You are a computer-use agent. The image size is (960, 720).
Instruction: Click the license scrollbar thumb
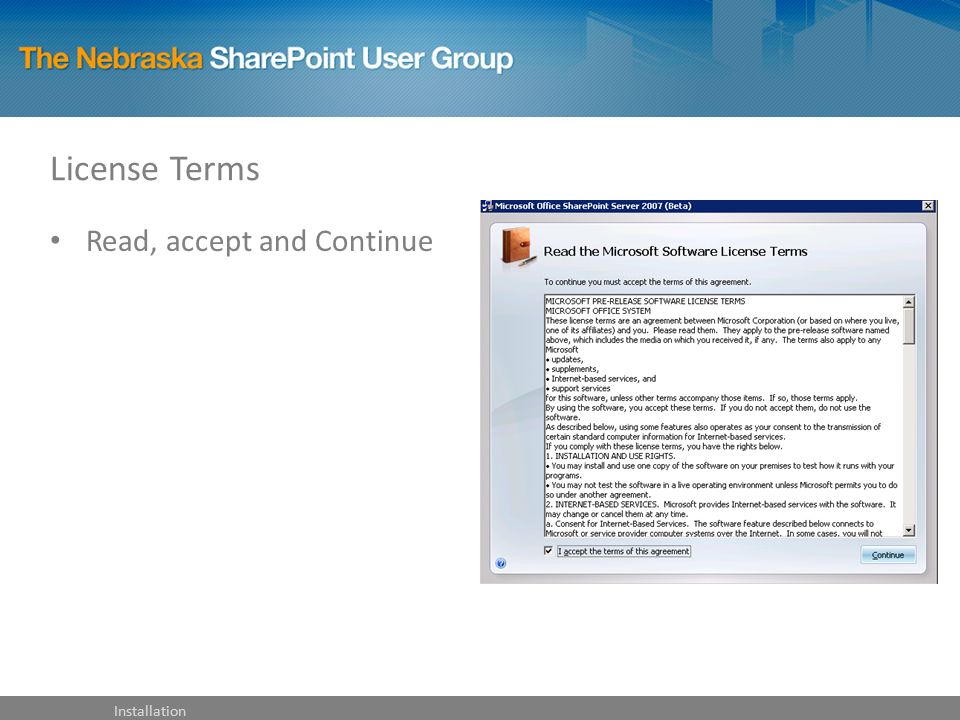point(909,326)
